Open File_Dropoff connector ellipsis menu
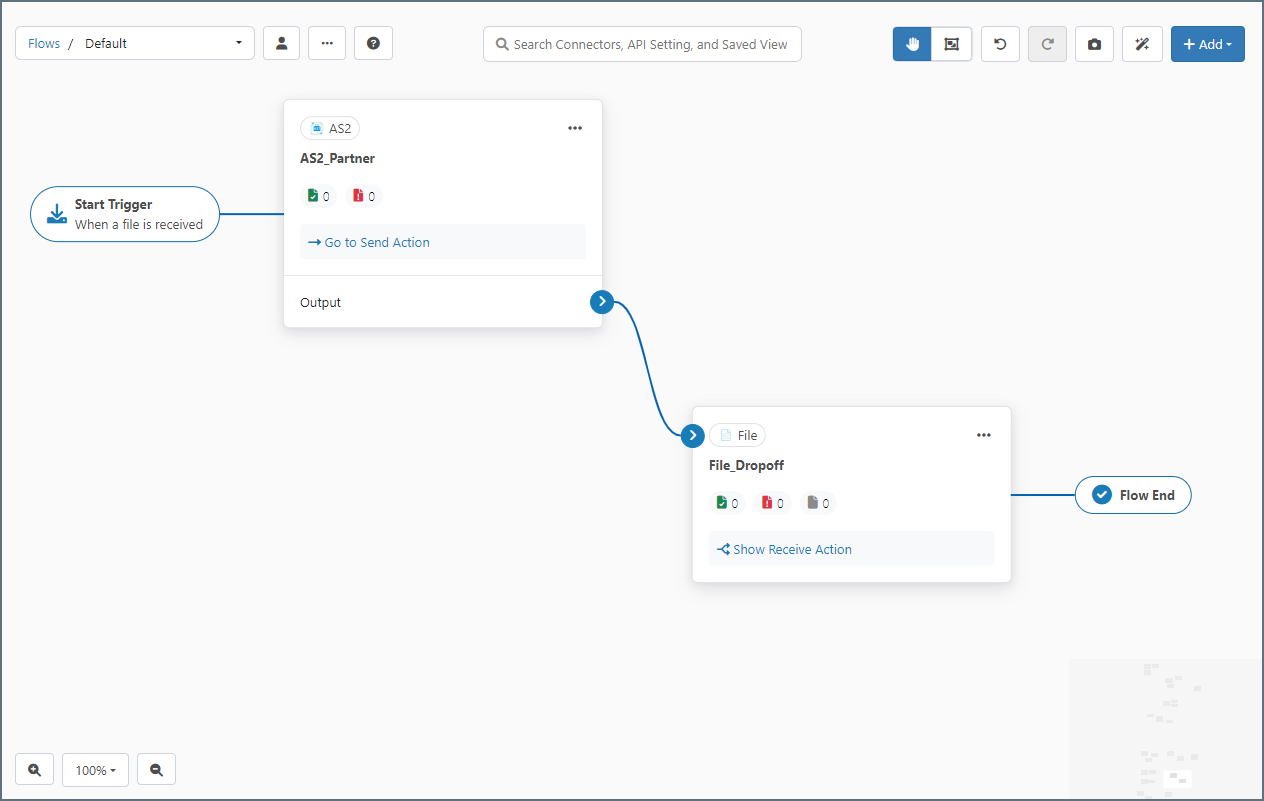 984,435
